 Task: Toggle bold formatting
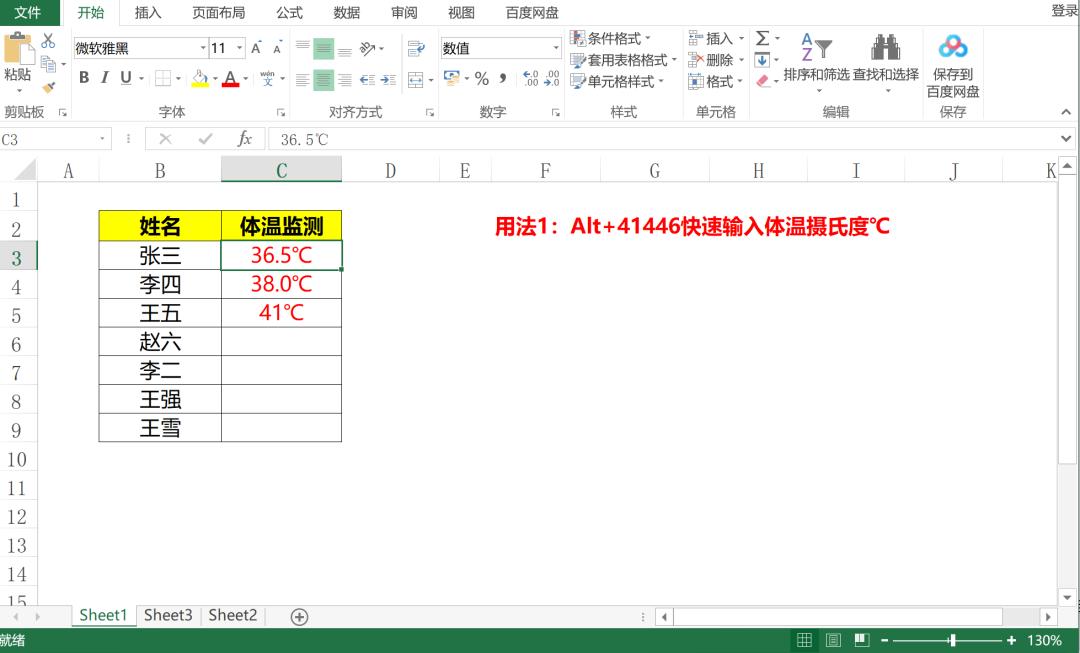[83, 77]
